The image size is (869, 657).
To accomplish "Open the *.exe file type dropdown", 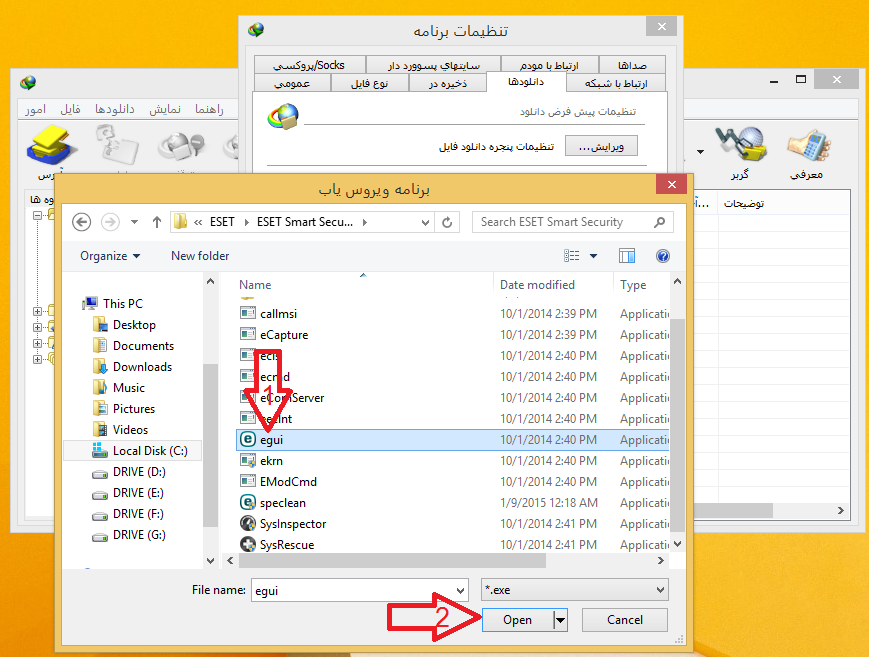I will point(575,590).
